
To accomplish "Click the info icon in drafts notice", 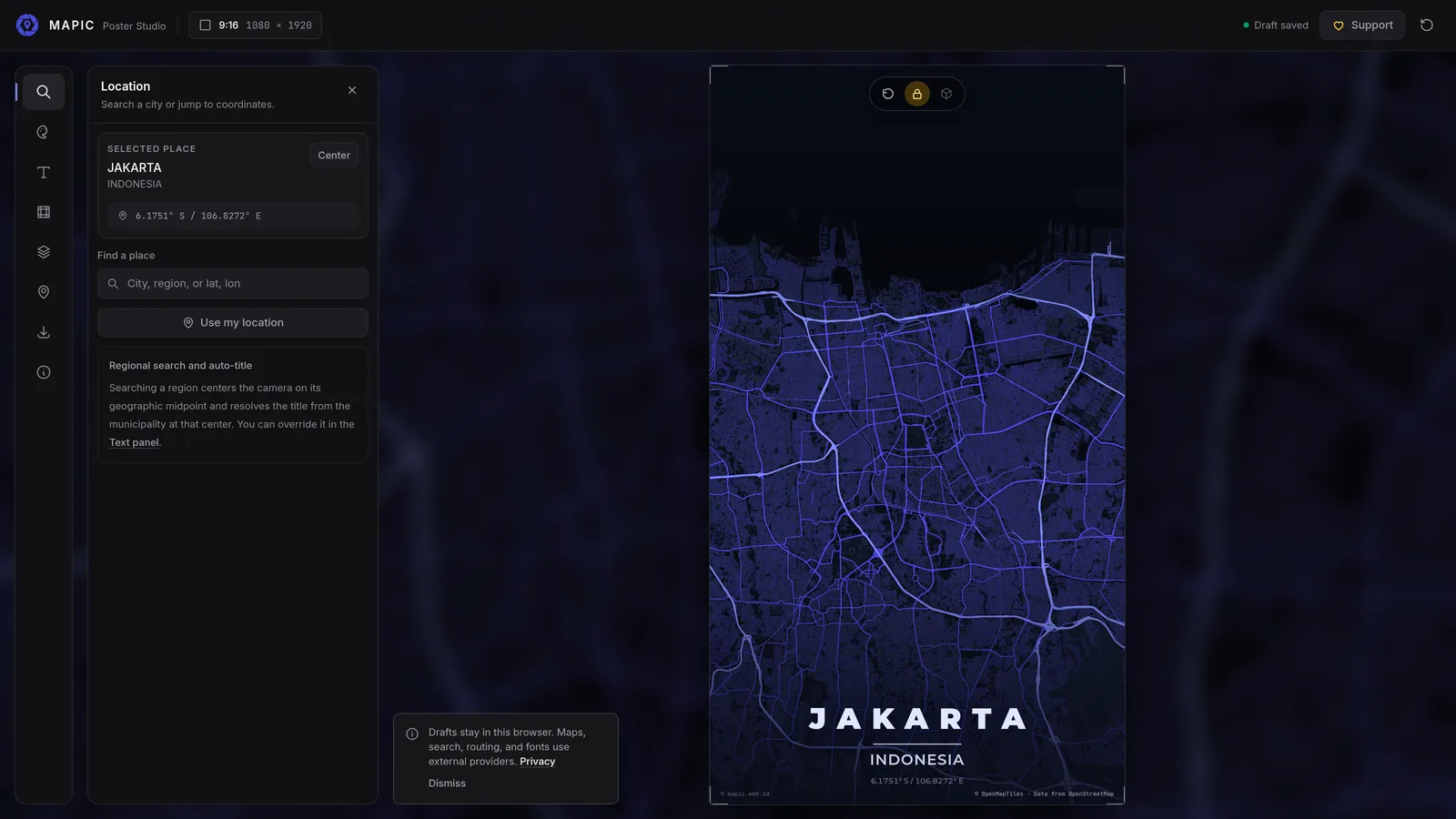I will 412,733.
